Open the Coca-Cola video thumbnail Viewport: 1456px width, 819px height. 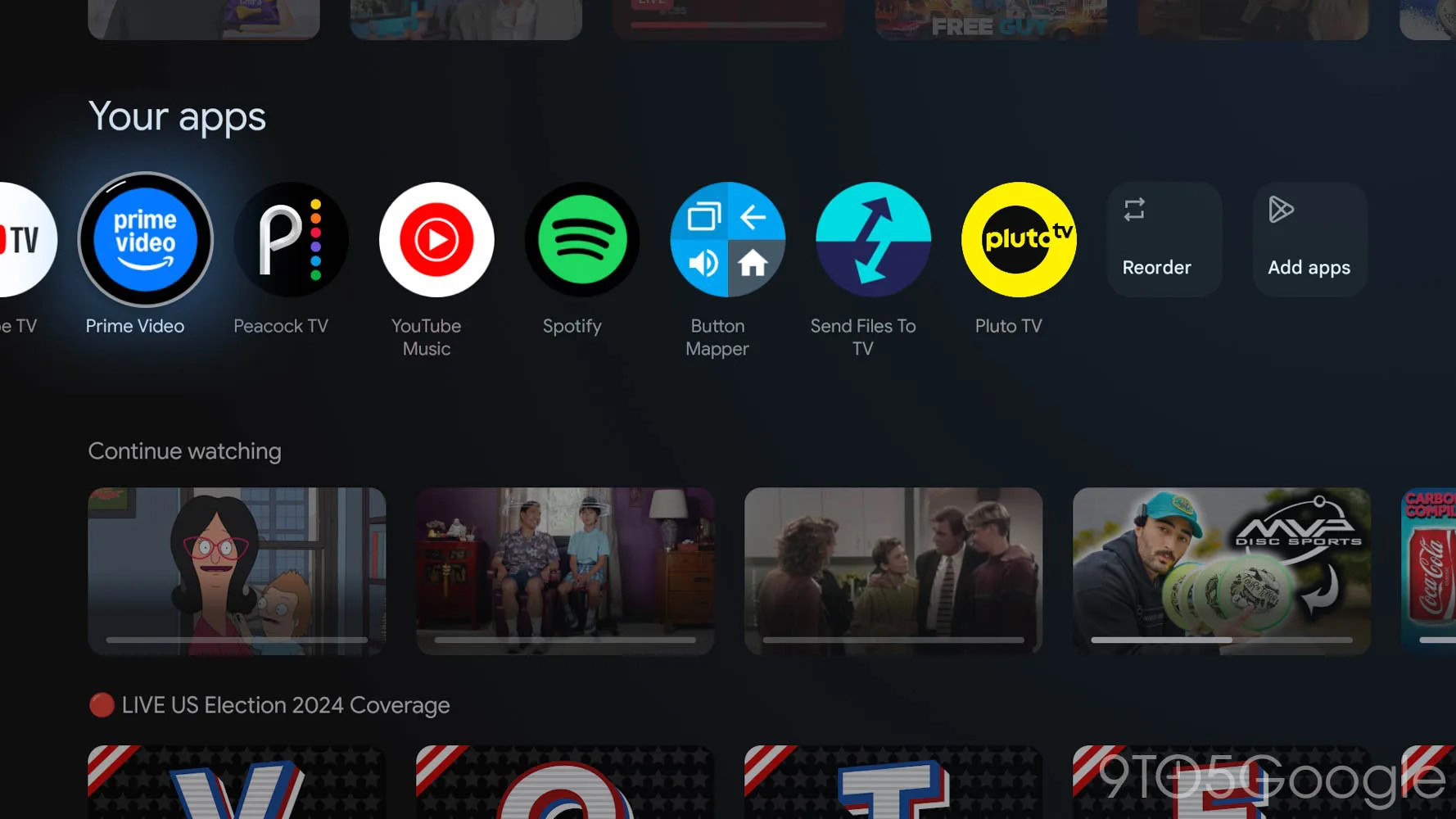click(1429, 571)
